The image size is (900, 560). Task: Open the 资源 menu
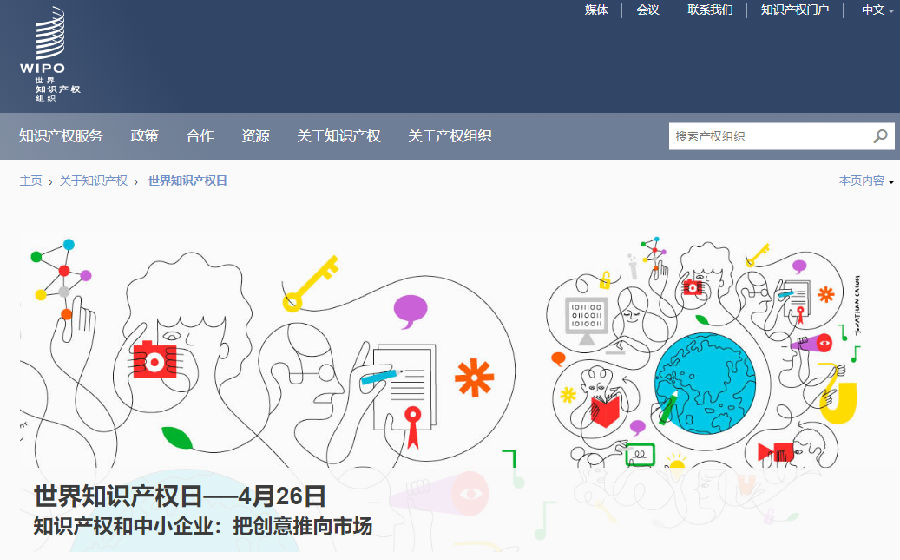click(x=255, y=136)
